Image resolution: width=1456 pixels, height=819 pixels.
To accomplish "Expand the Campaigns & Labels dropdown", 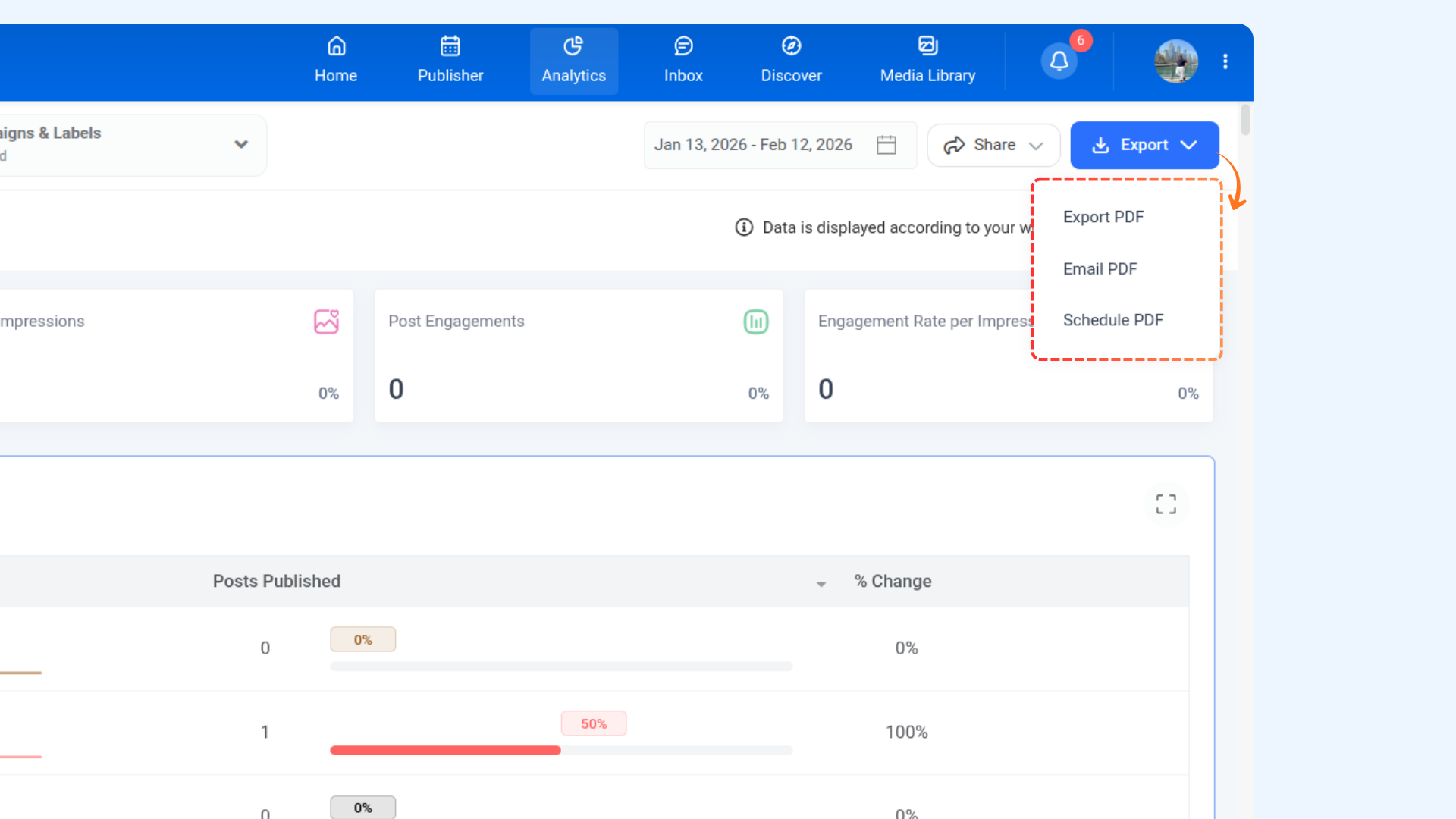I will (x=241, y=144).
